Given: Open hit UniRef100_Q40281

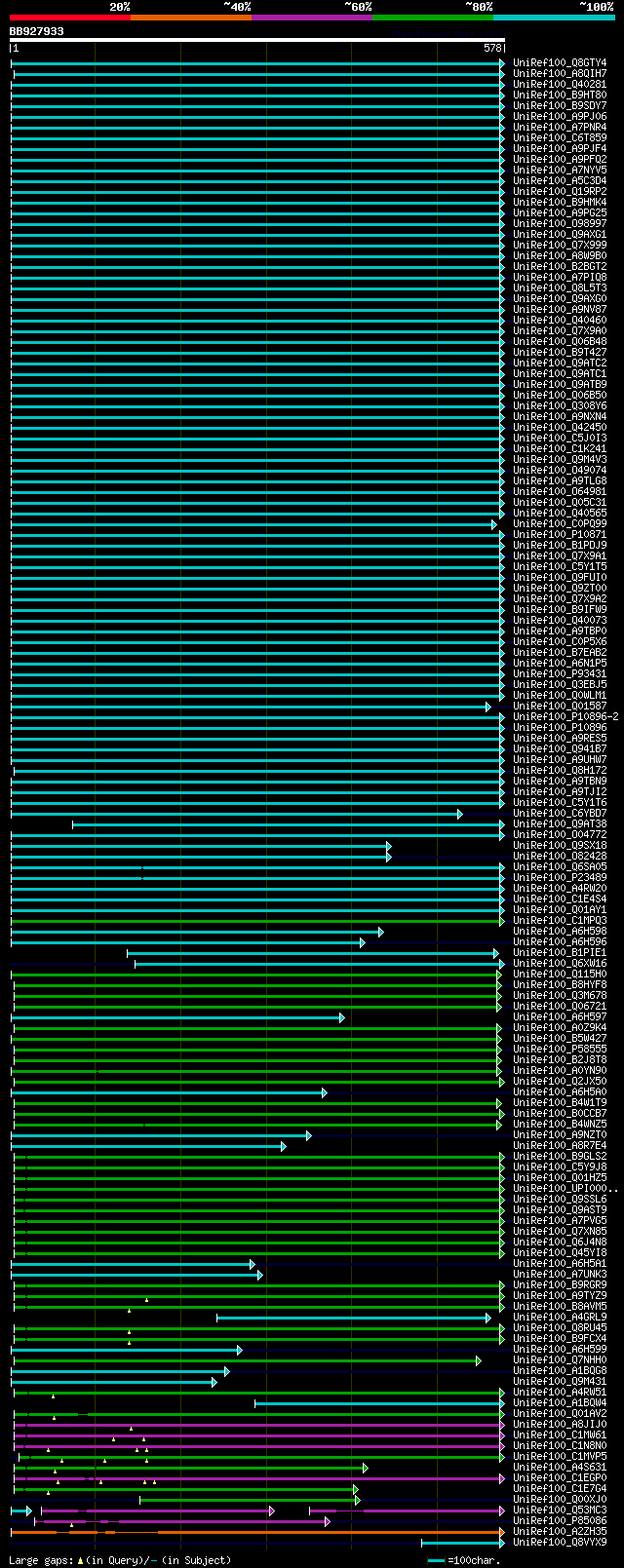Looking at the screenshot, I should point(560,85).
